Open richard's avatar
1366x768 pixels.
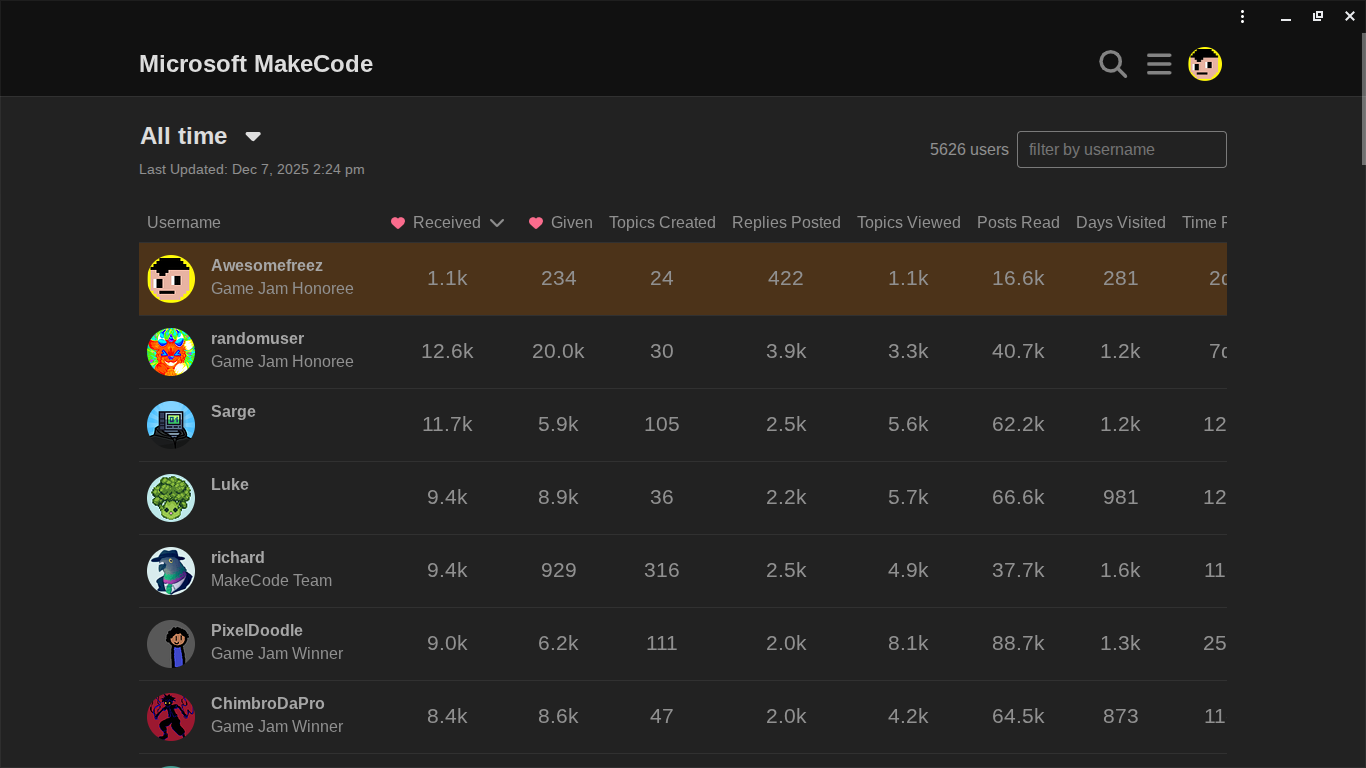click(171, 571)
